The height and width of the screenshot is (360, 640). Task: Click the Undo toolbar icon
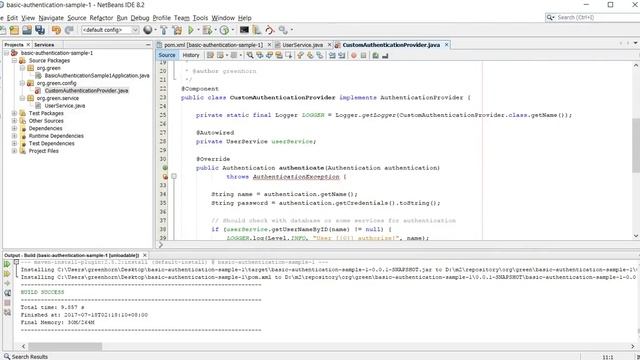pos(56,30)
